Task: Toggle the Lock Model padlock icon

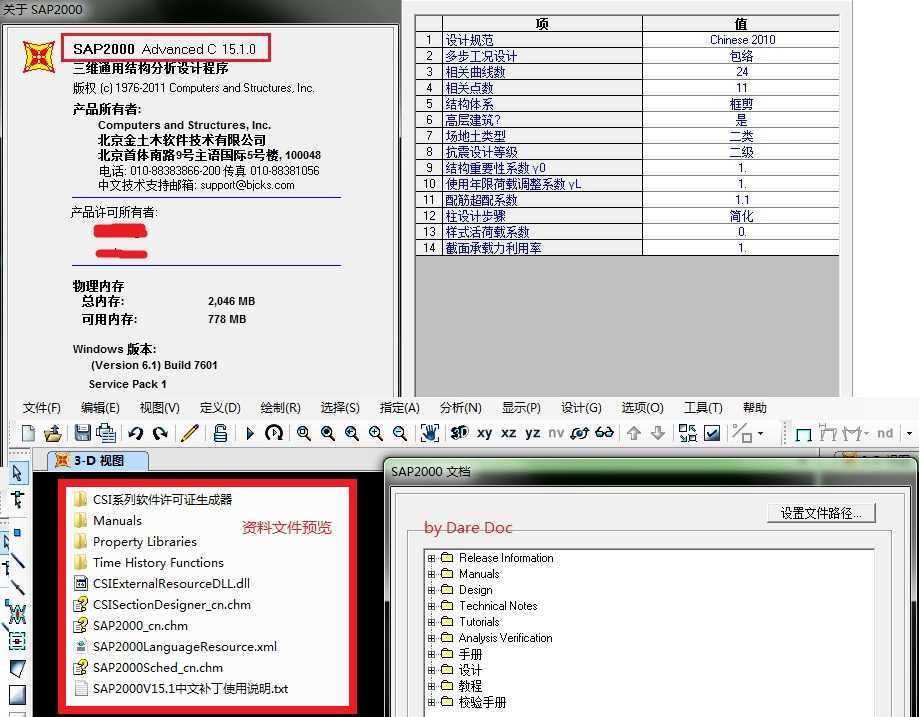Action: click(x=220, y=433)
